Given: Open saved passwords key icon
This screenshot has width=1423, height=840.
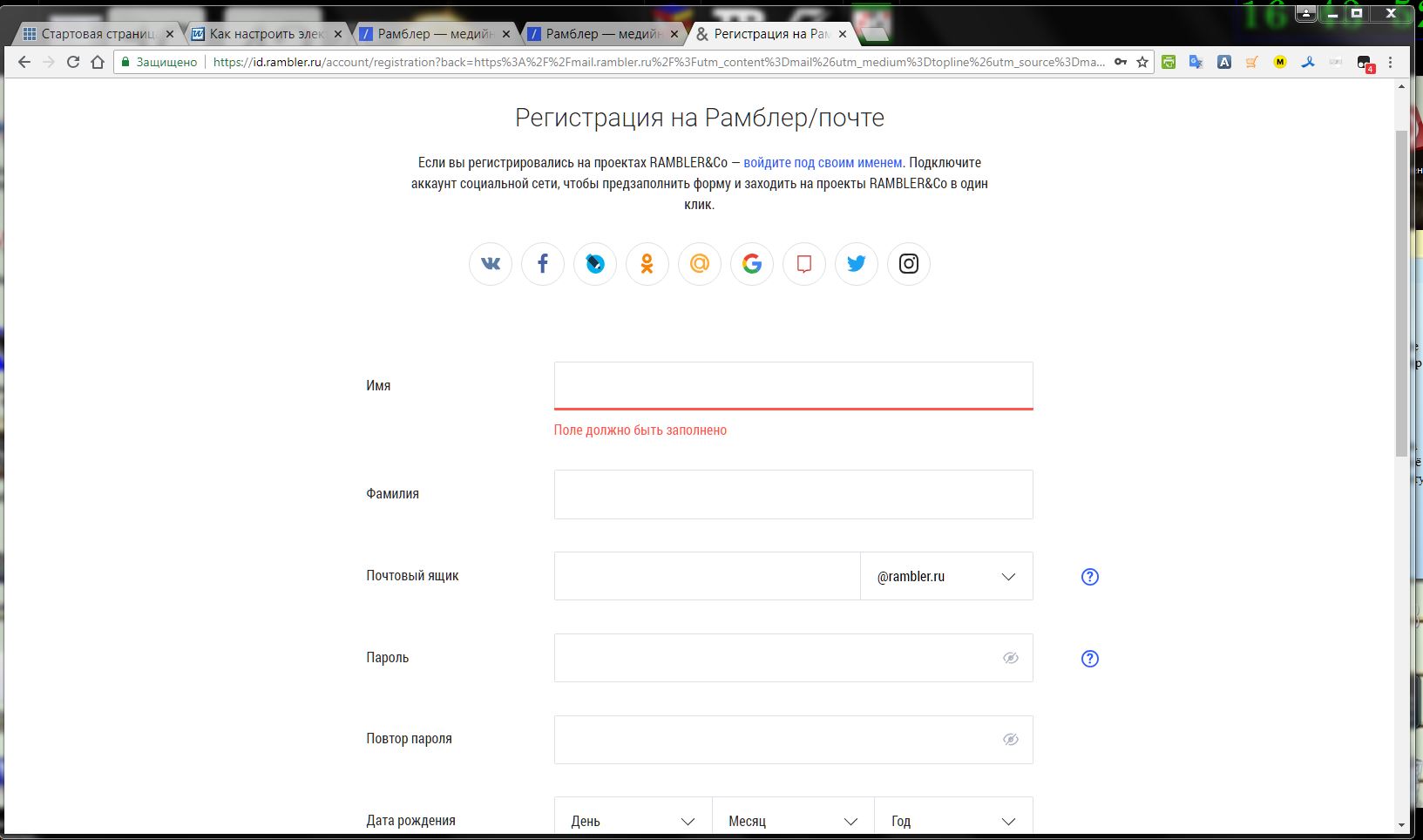Looking at the screenshot, I should click(1121, 62).
